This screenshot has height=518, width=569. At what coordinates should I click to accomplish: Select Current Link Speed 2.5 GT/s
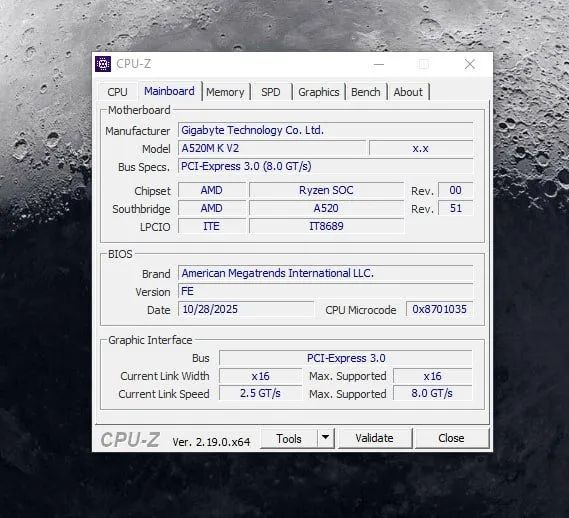(261, 393)
